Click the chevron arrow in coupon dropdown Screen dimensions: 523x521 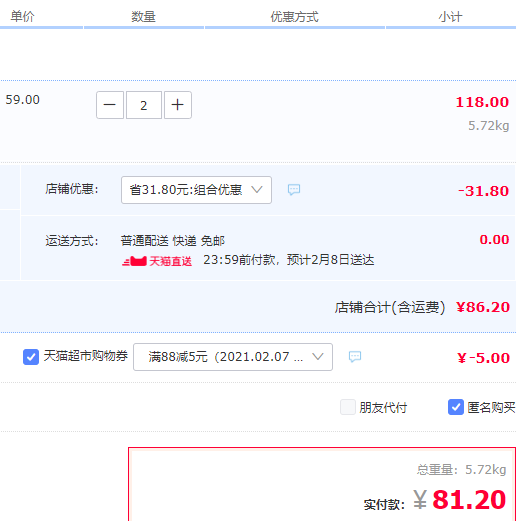[318, 357]
